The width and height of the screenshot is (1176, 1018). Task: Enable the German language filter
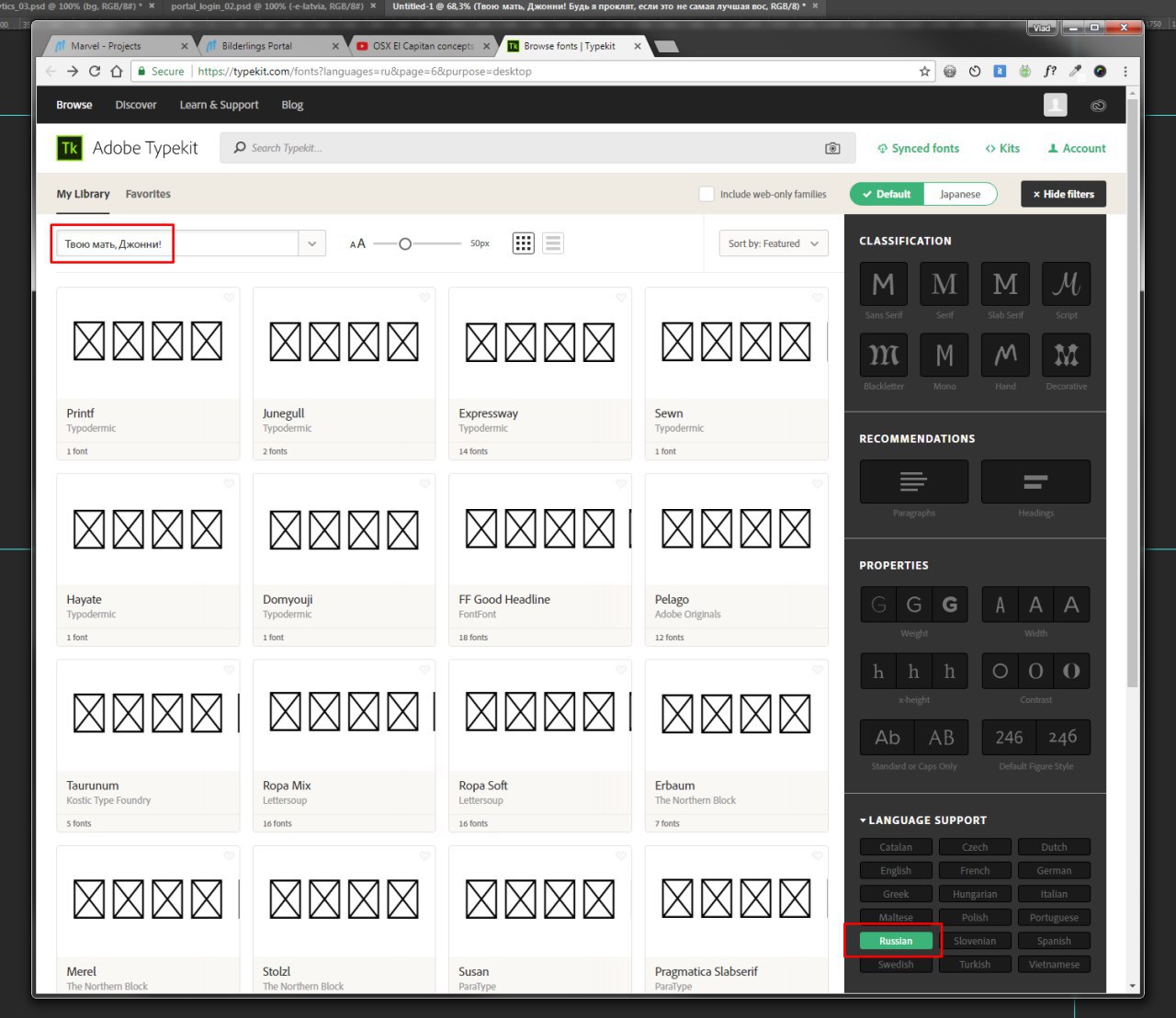(1054, 870)
